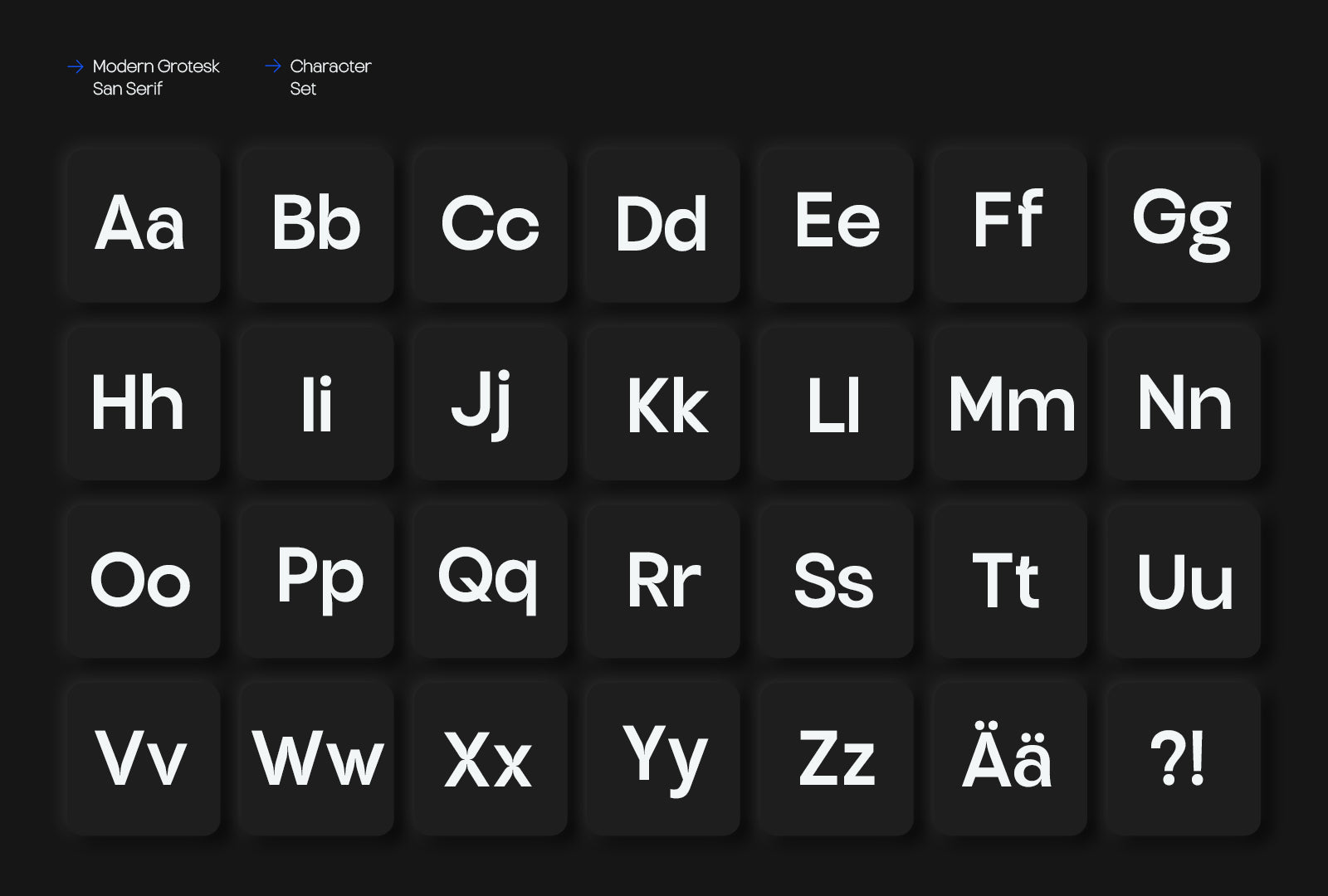Select the Oo glyph tile
This screenshot has width=1328, height=896.
pos(143,581)
